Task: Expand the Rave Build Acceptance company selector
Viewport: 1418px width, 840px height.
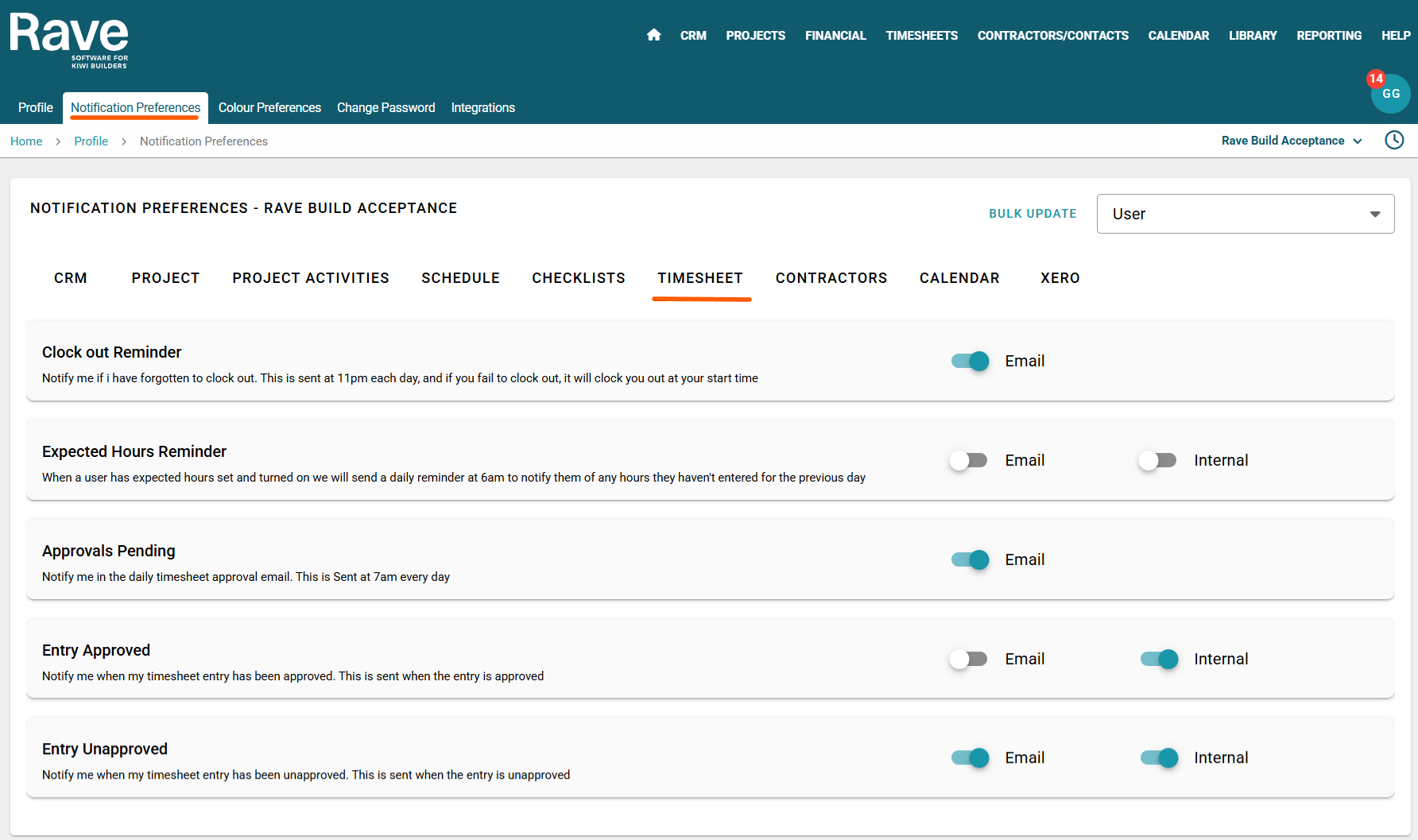Action: point(1291,141)
